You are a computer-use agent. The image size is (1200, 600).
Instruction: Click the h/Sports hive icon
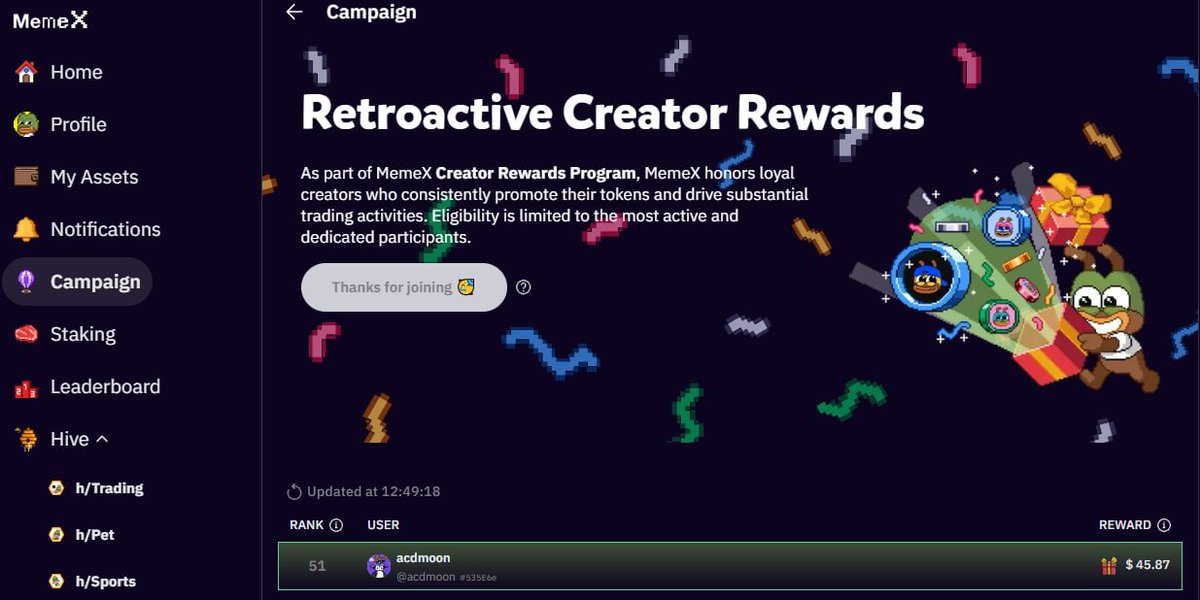click(x=57, y=581)
